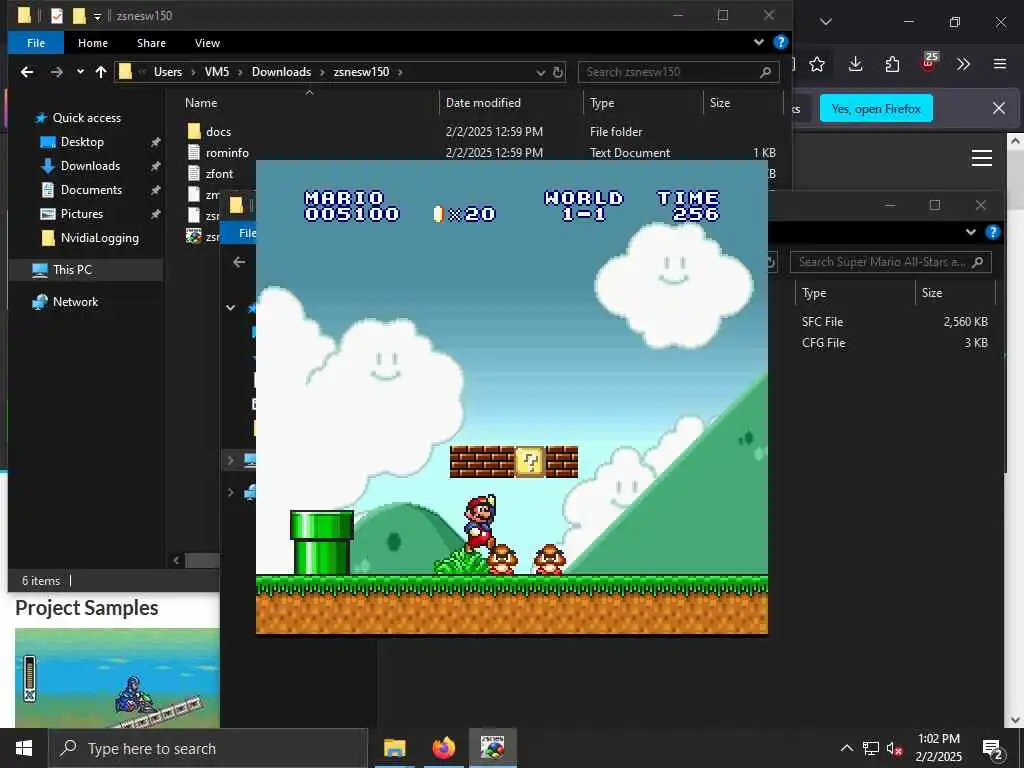Open NvidiaLogging folder in the sidebar
Image resolution: width=1024 pixels, height=768 pixels.
[99, 238]
